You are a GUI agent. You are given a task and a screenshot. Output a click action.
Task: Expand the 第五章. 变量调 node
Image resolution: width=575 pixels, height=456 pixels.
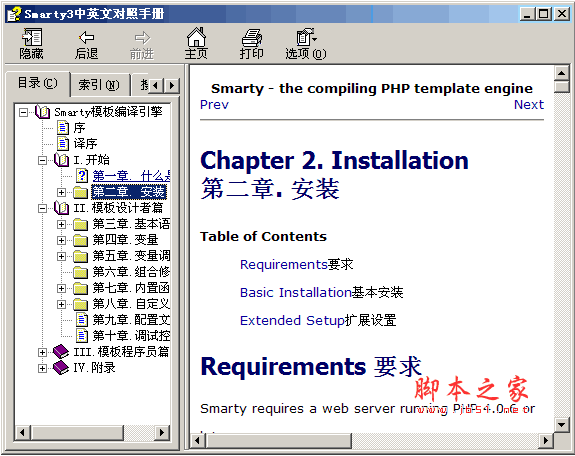(62, 256)
